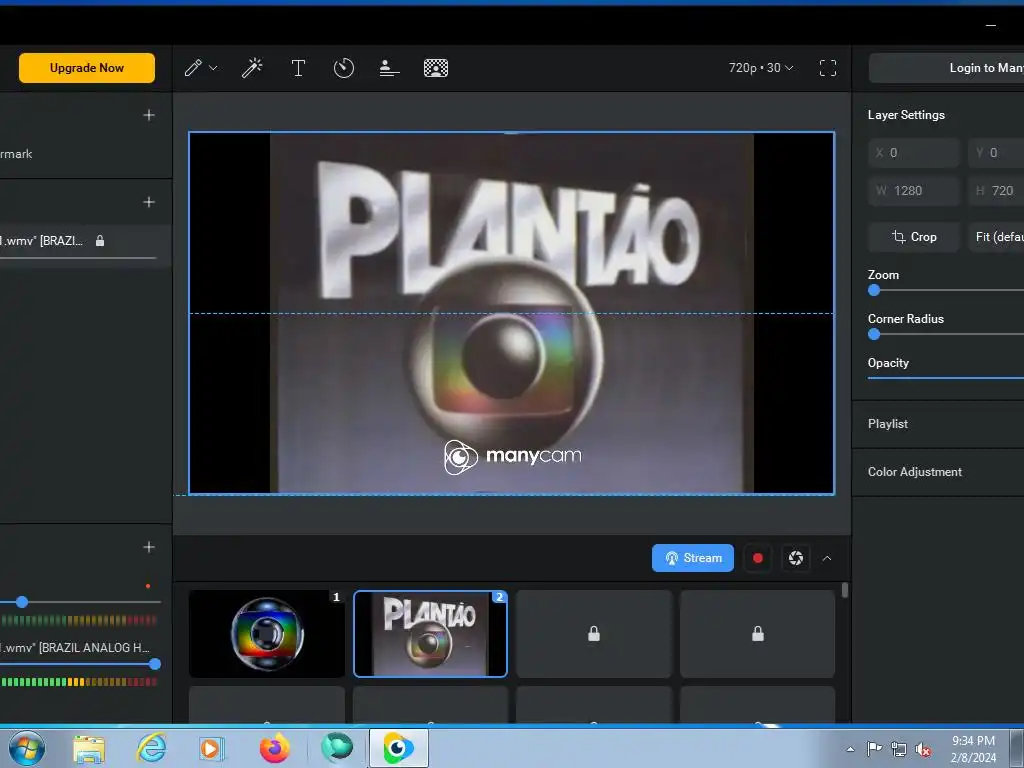Image resolution: width=1024 pixels, height=768 pixels.
Task: Click the ManyCam taskbar icon
Action: click(399, 749)
